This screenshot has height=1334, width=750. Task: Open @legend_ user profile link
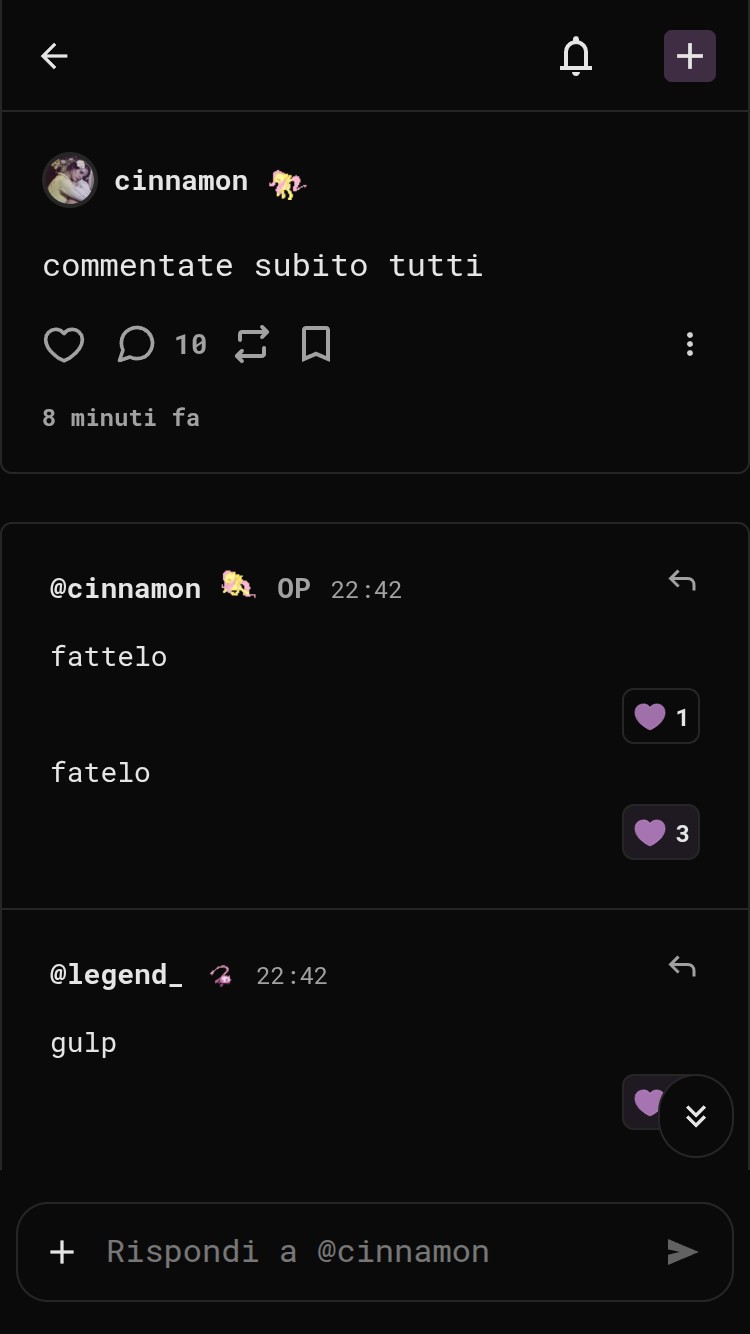click(117, 975)
